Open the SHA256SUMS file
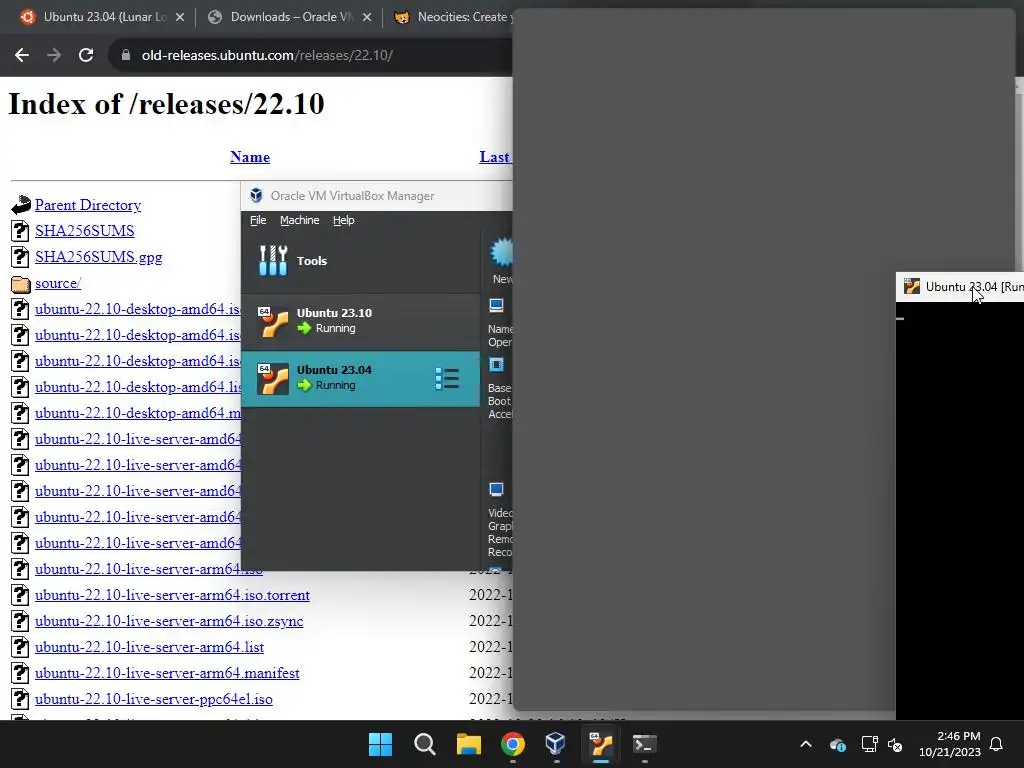This screenshot has height=768, width=1024. 84,231
